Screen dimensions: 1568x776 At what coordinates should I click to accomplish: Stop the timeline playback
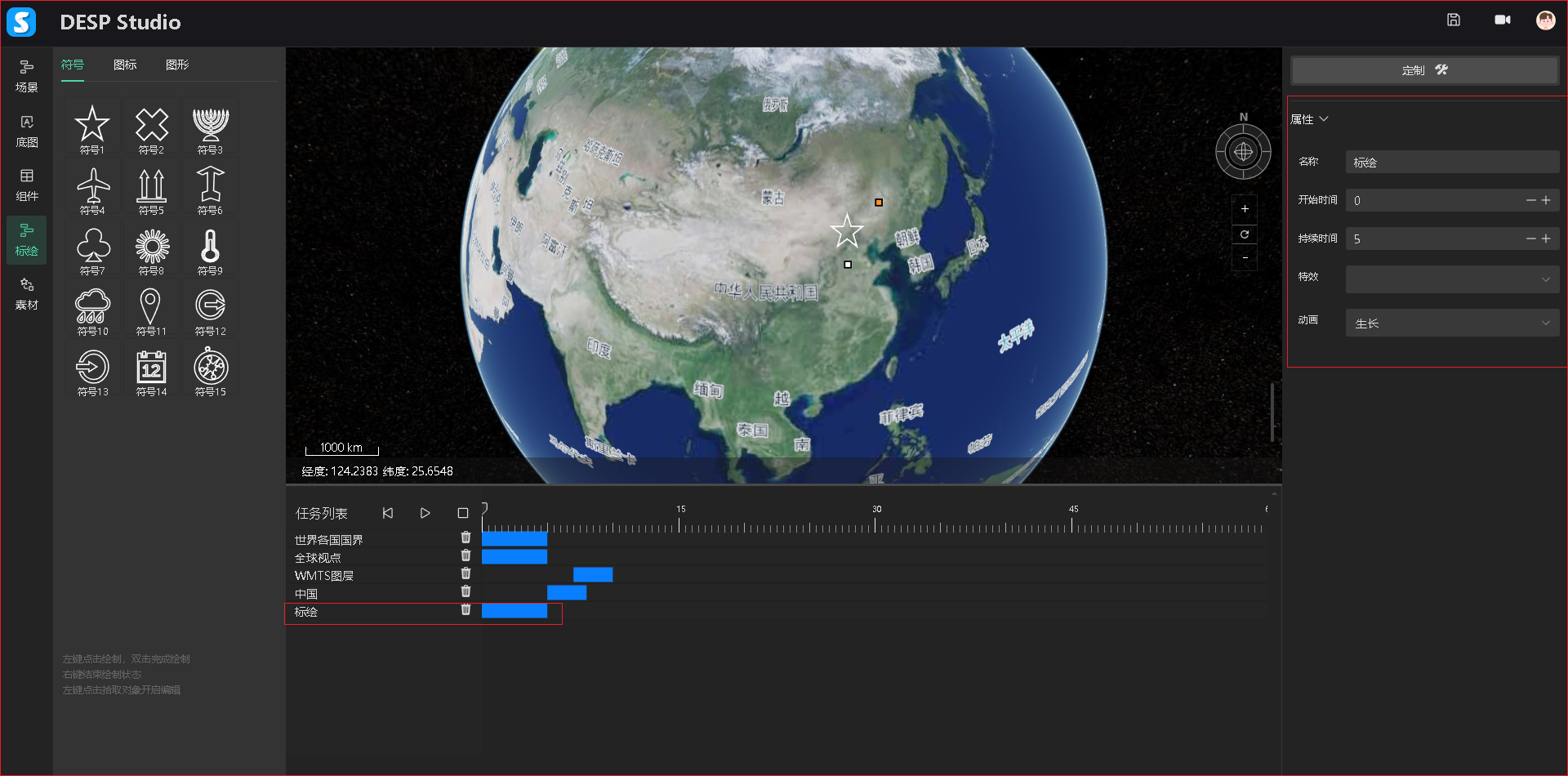click(x=463, y=513)
